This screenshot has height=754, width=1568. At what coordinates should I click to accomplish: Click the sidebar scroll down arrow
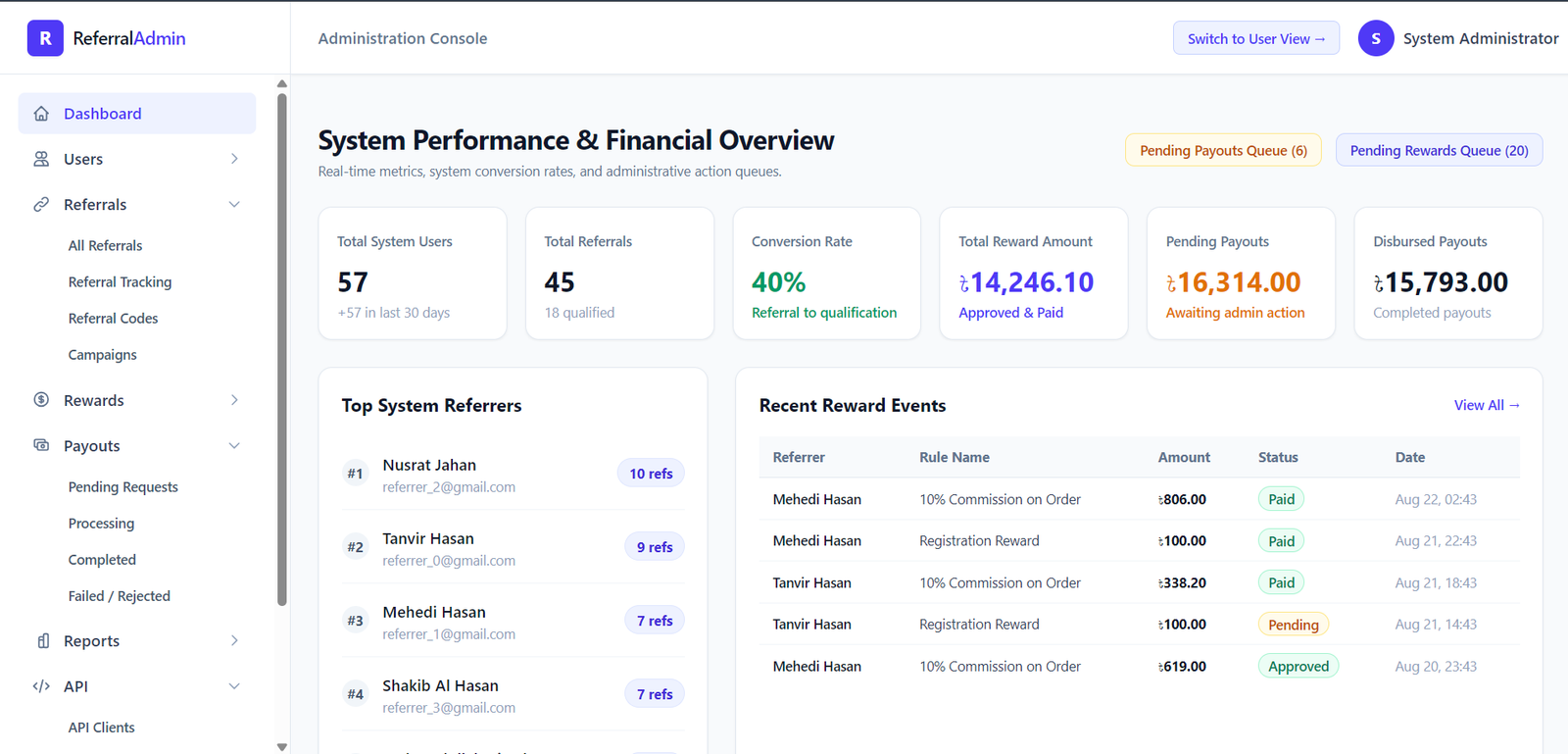[x=282, y=747]
